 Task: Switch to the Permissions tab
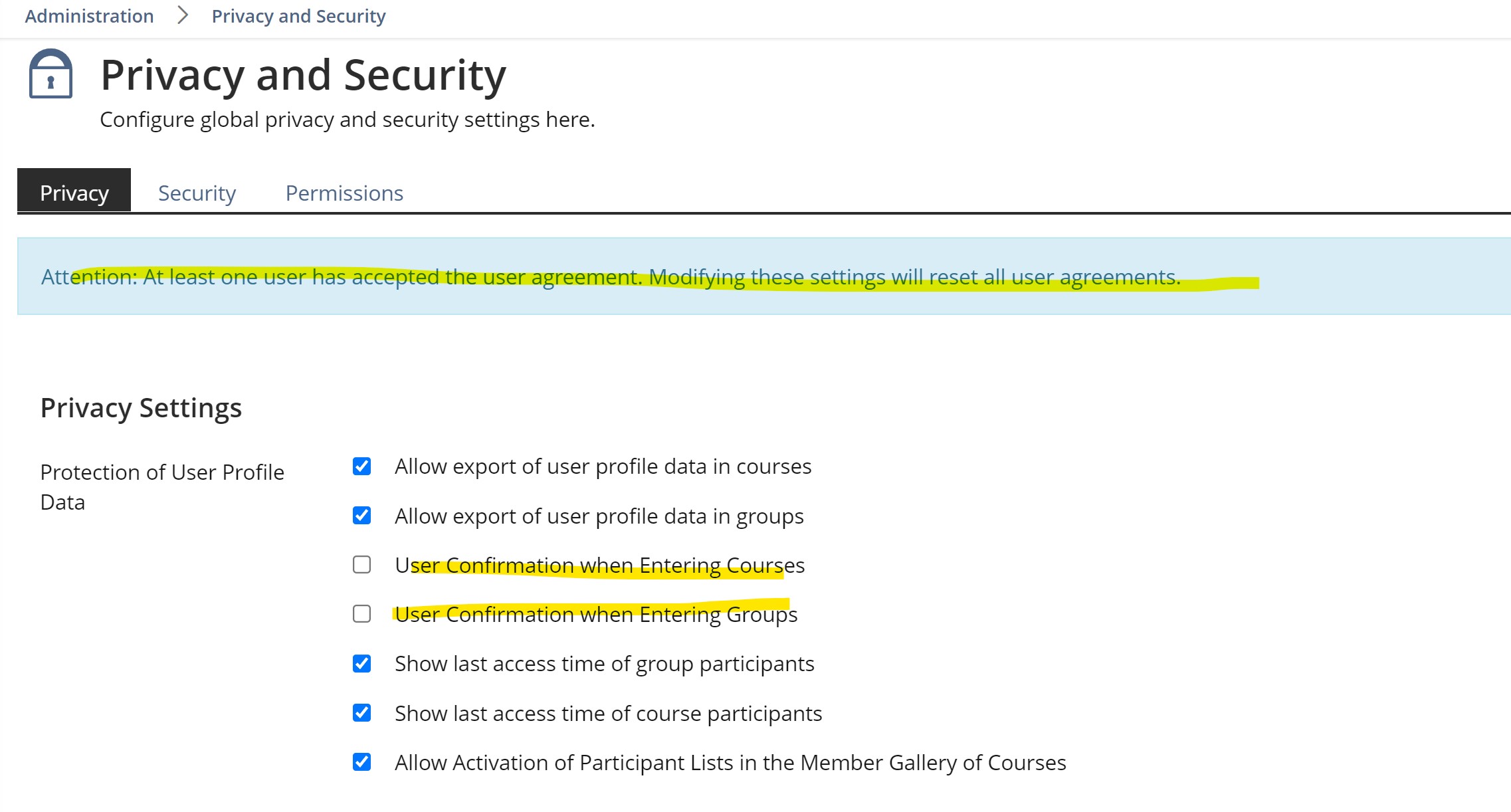344,193
